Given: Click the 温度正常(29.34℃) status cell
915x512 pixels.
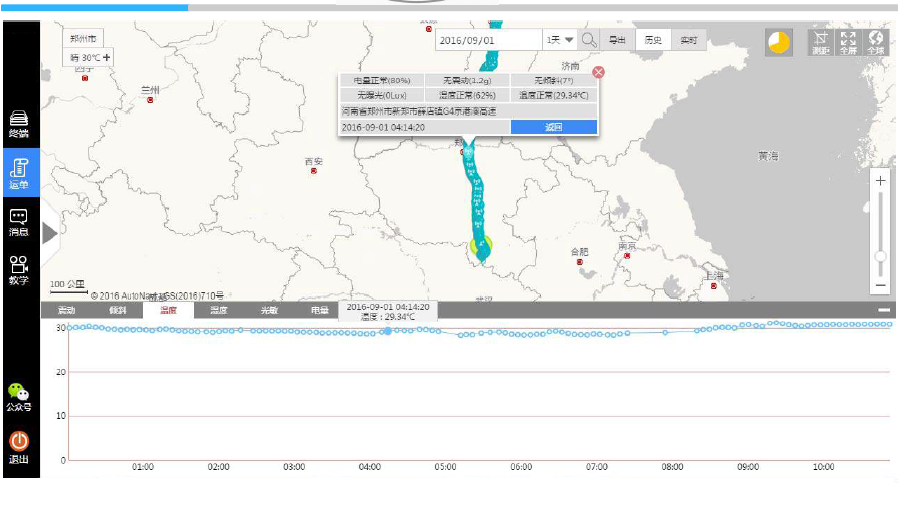Looking at the screenshot, I should [x=554, y=95].
